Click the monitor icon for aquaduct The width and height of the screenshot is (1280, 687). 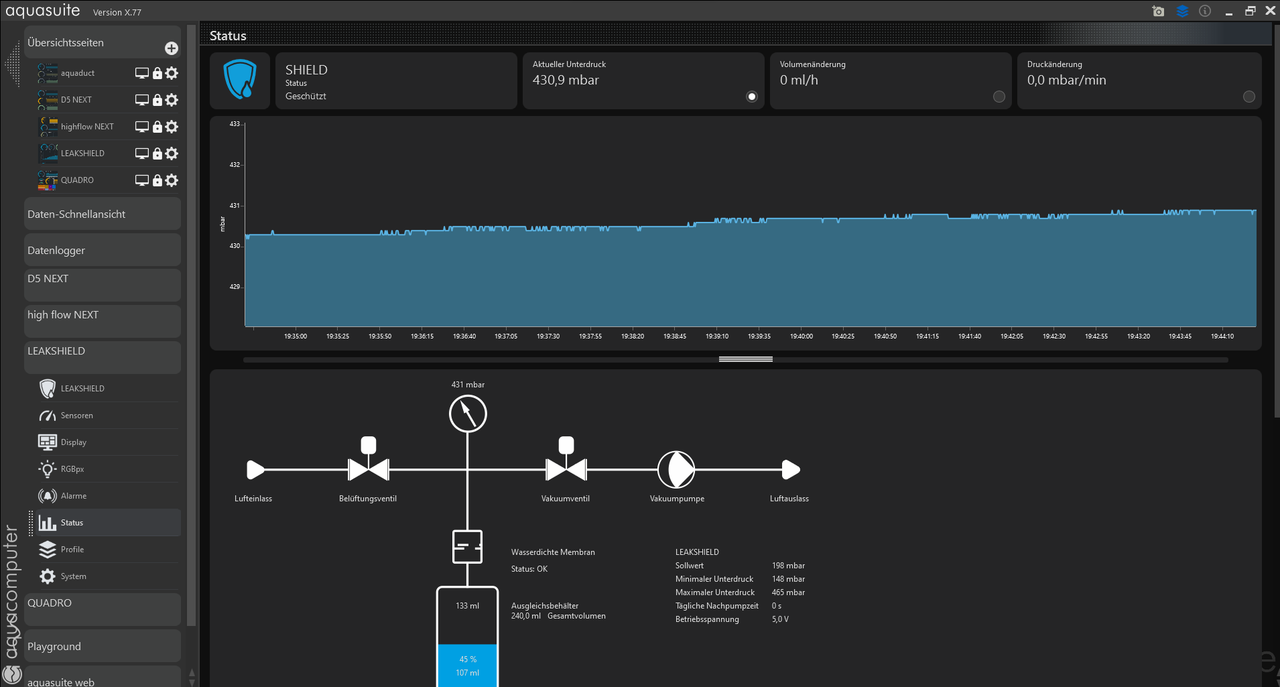click(x=142, y=73)
